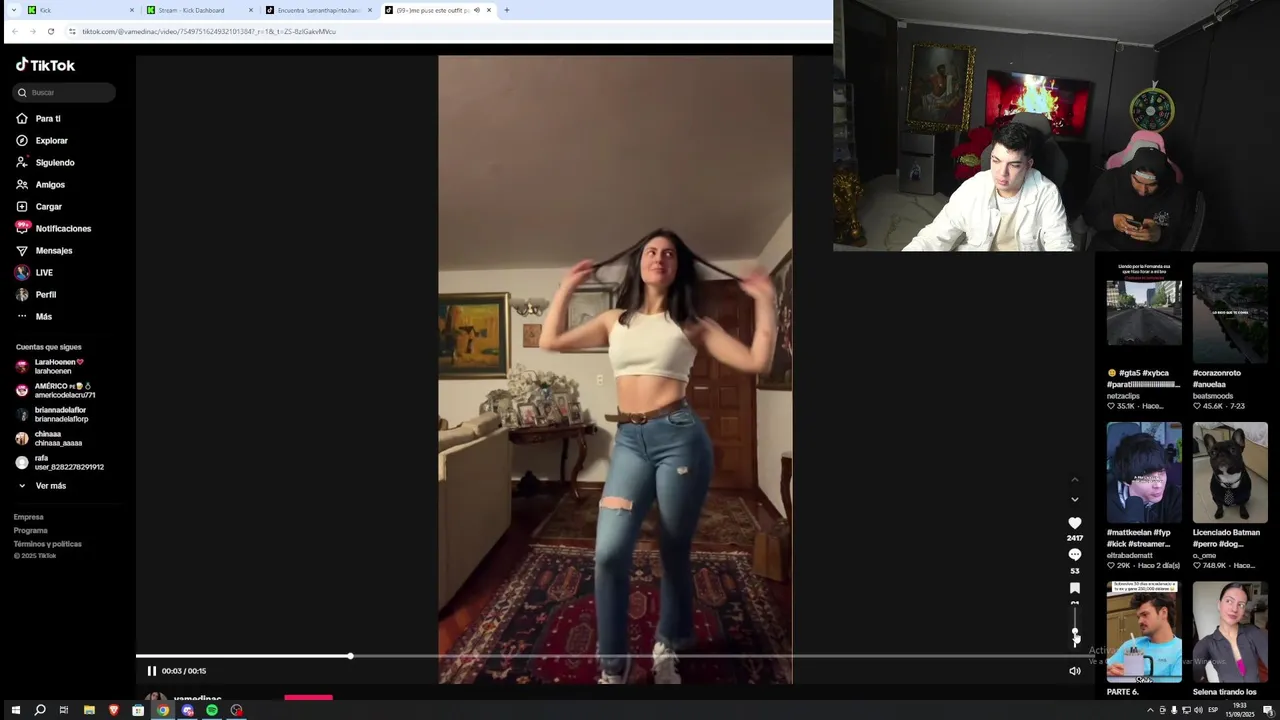The height and width of the screenshot is (720, 1280).
Task: Open taskbar search magnifier
Action: click(40, 710)
